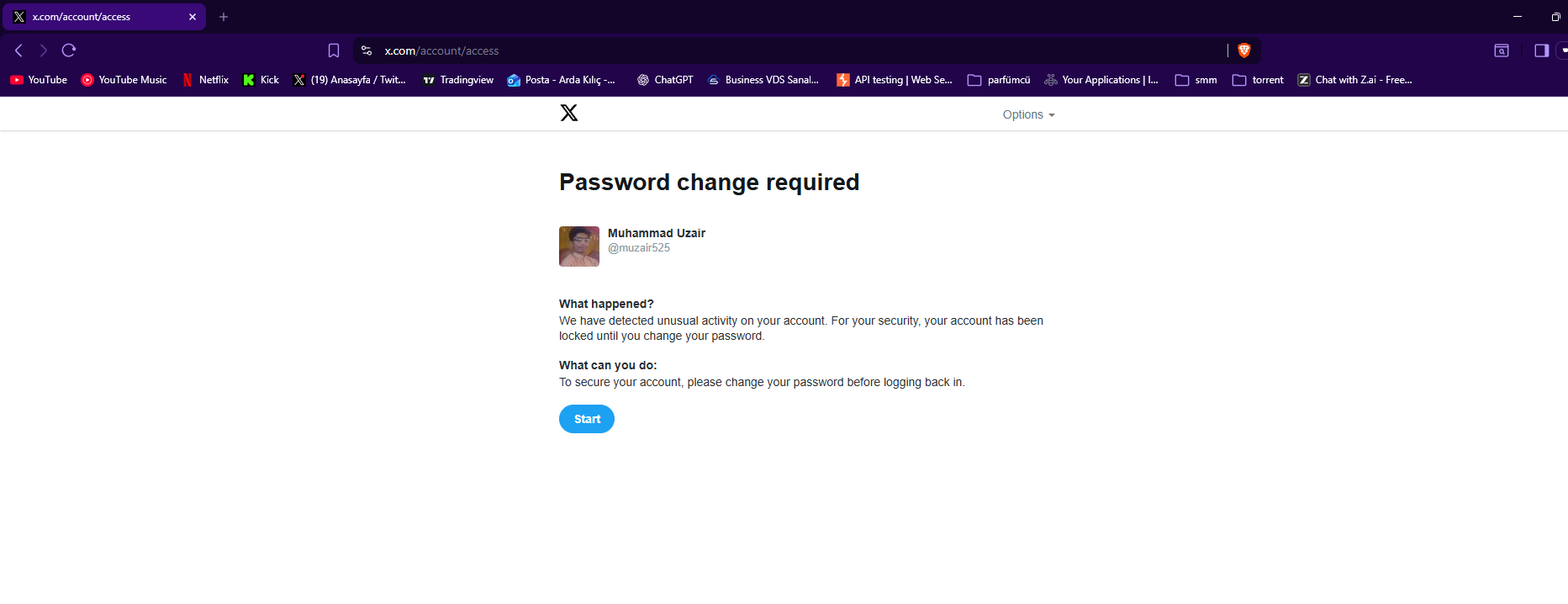
Task: Expand the Options dropdown
Action: coord(1028,114)
